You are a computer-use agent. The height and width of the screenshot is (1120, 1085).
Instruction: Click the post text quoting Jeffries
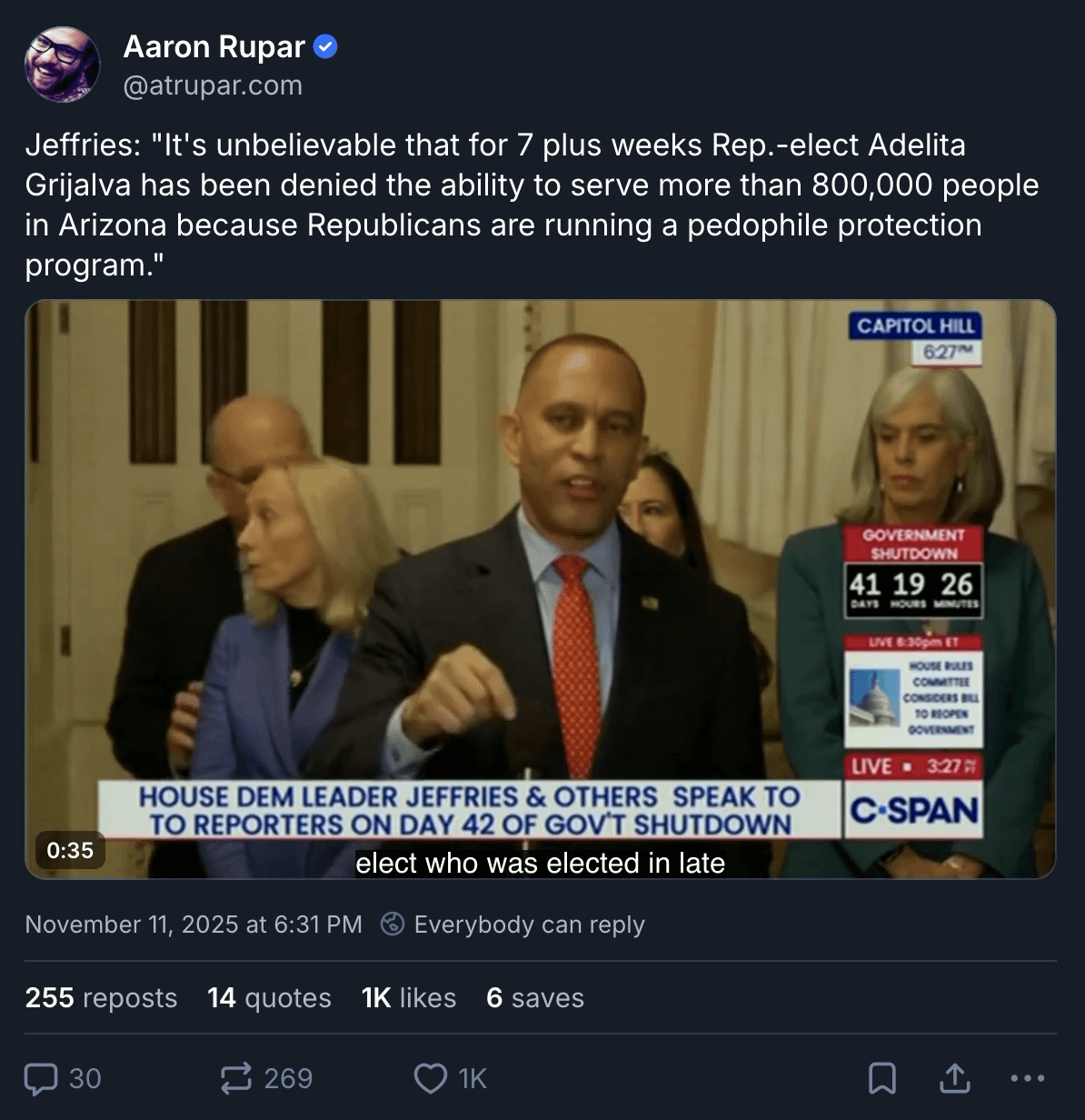(x=533, y=205)
